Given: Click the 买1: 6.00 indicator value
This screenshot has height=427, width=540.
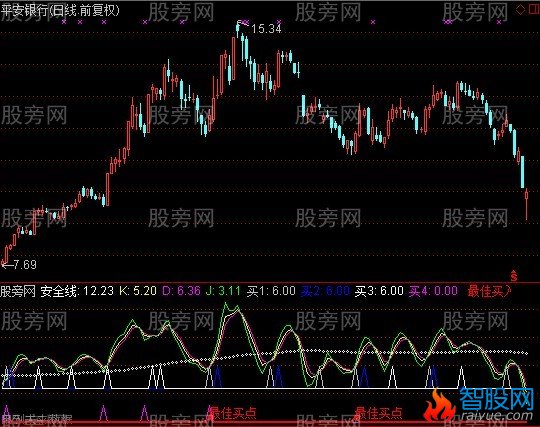Looking at the screenshot, I should 271,291.
